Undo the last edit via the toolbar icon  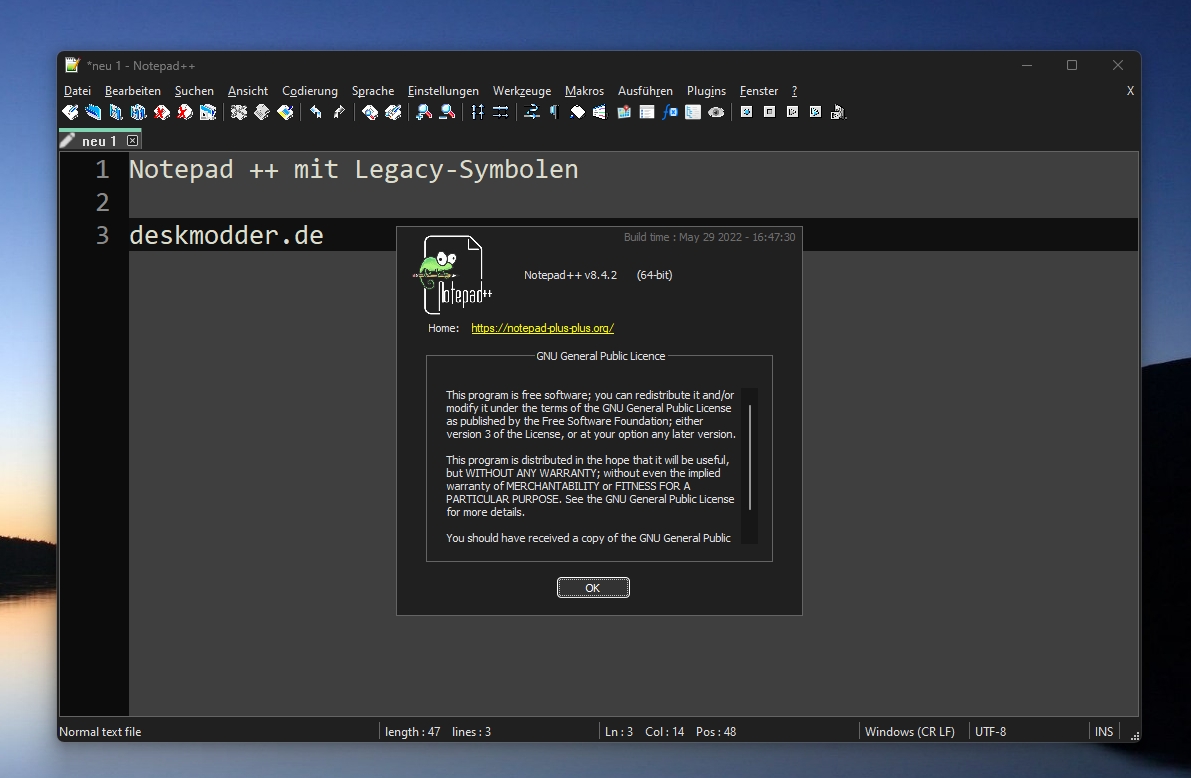tap(316, 112)
